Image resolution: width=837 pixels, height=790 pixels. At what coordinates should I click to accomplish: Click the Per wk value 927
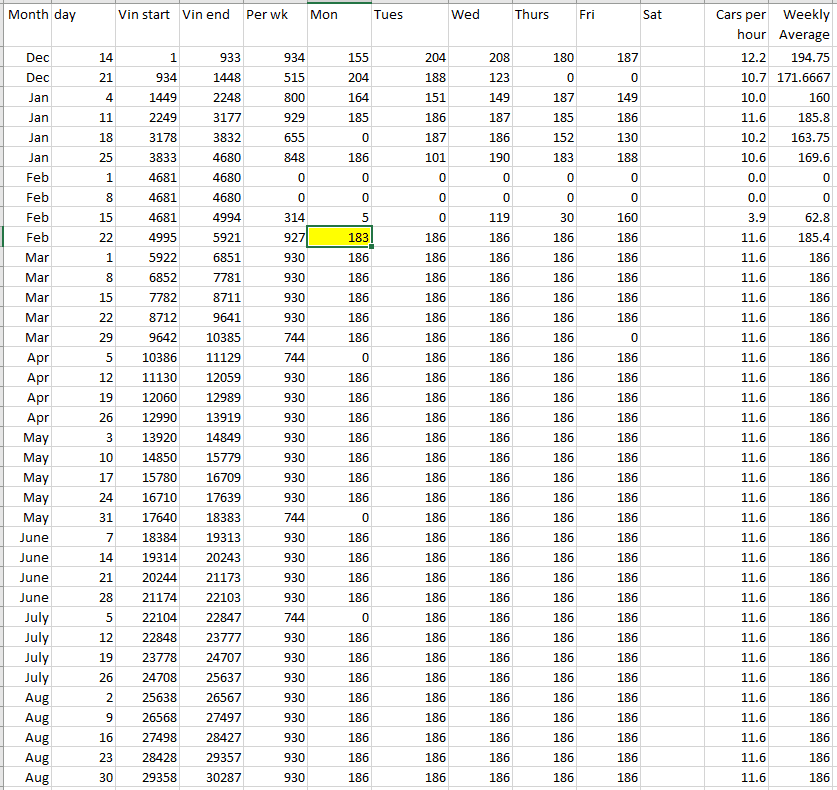click(x=274, y=238)
